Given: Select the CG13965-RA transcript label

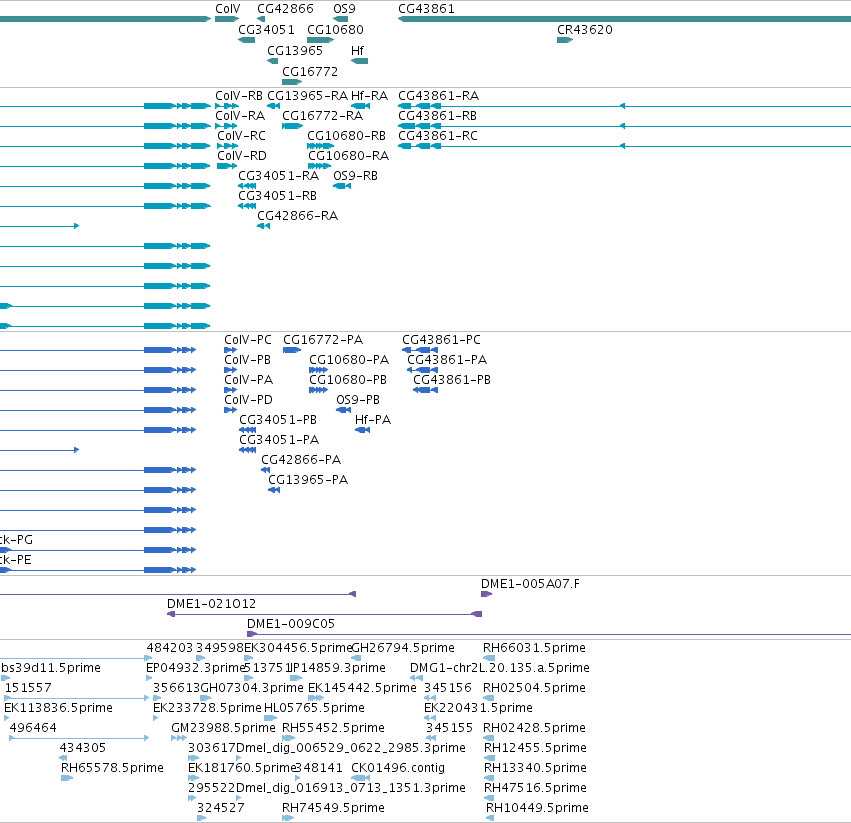Looking at the screenshot, I should 307,96.
